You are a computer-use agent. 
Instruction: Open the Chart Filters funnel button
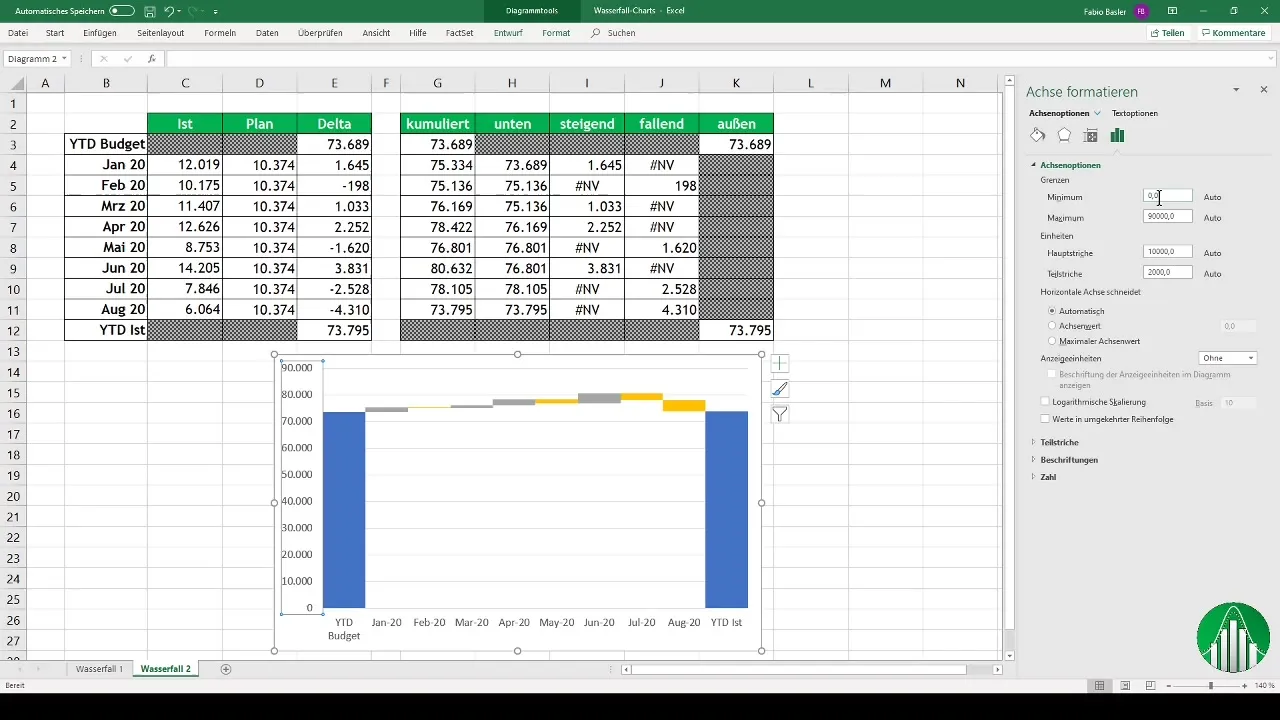pos(780,414)
